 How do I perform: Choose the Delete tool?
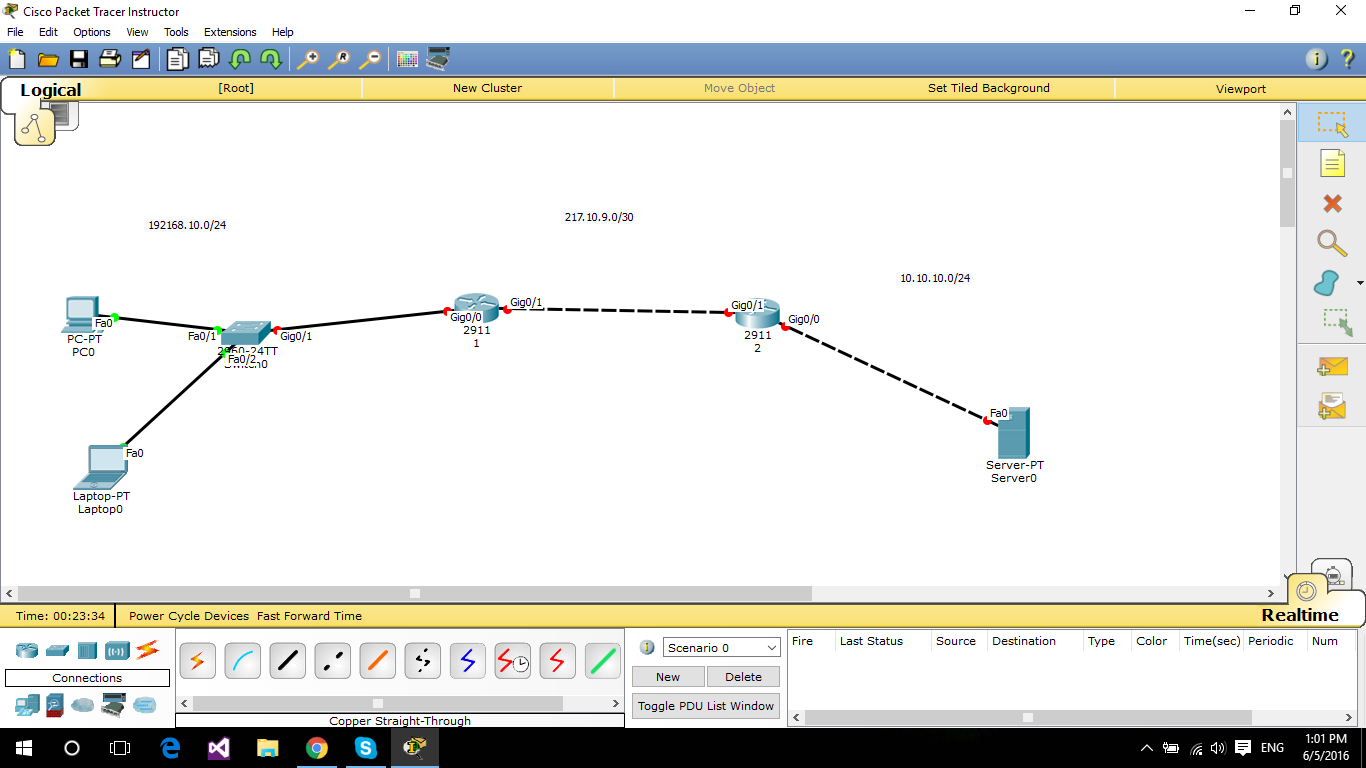(1332, 203)
